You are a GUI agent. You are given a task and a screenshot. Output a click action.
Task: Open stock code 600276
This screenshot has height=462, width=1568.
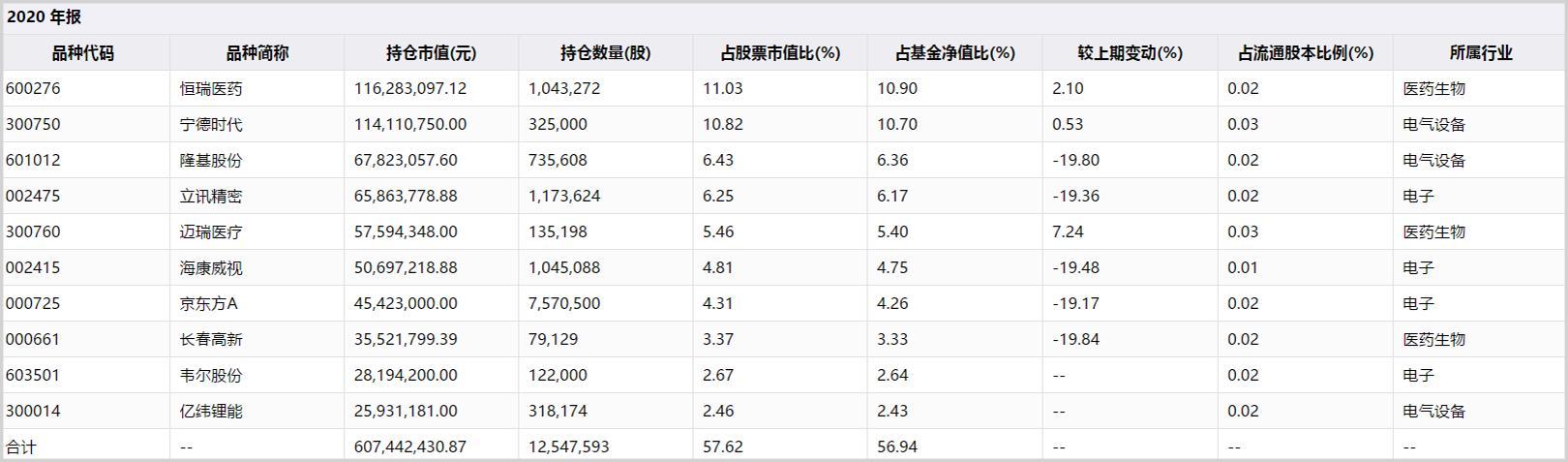click(x=33, y=88)
